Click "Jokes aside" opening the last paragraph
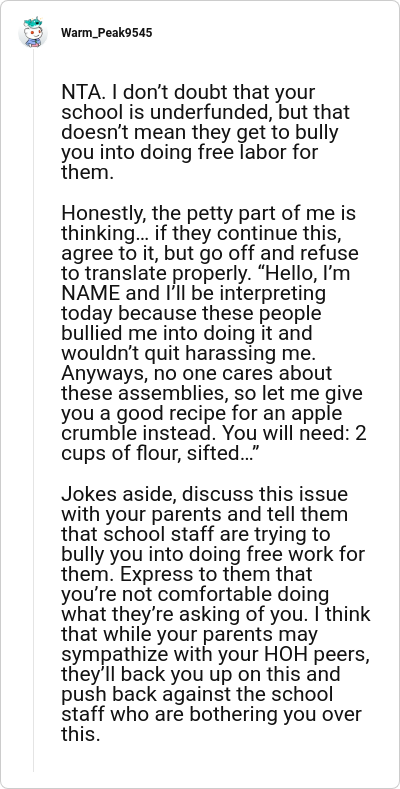The image size is (400, 789). pos(119,495)
